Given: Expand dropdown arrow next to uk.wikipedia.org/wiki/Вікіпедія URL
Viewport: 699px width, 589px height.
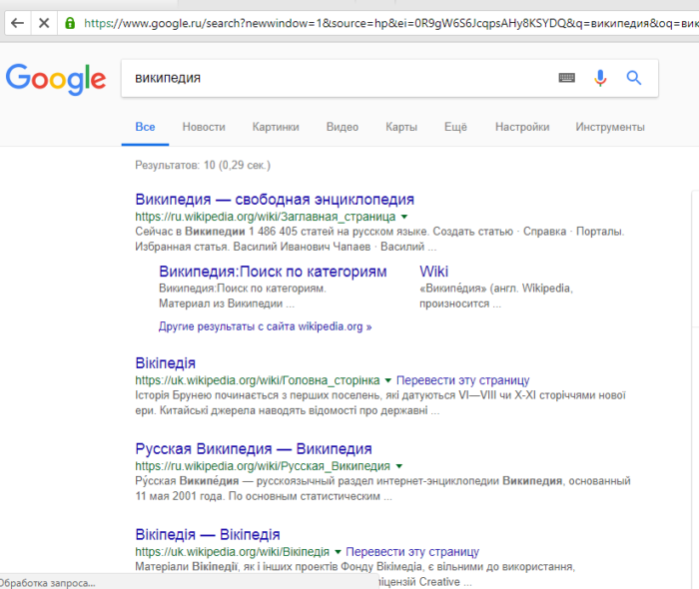Looking at the screenshot, I should tap(338, 552).
